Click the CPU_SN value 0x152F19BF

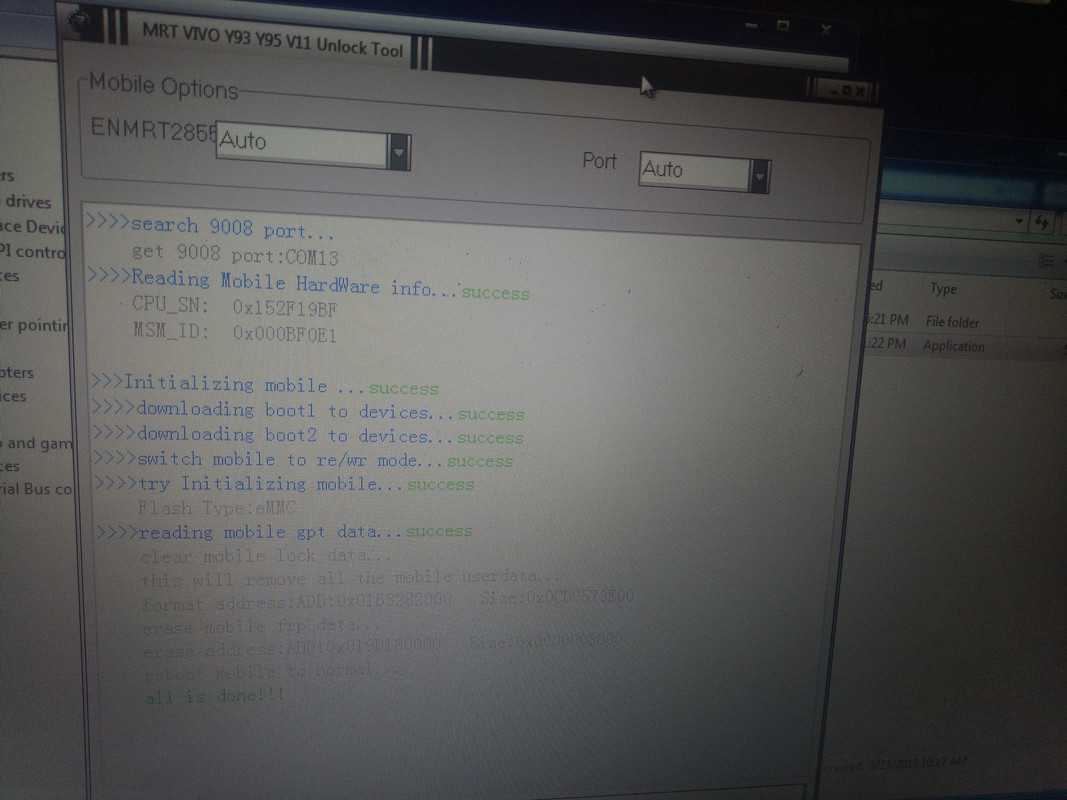[x=284, y=308]
